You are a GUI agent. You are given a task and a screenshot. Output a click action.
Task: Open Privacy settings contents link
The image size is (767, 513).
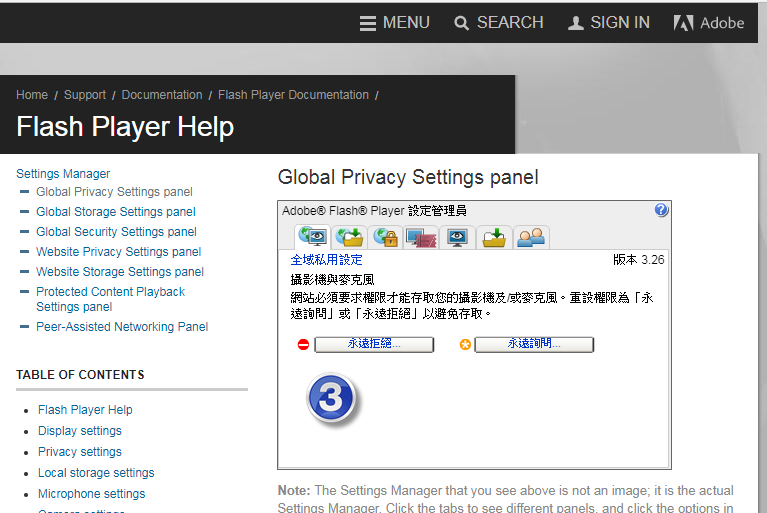point(80,452)
